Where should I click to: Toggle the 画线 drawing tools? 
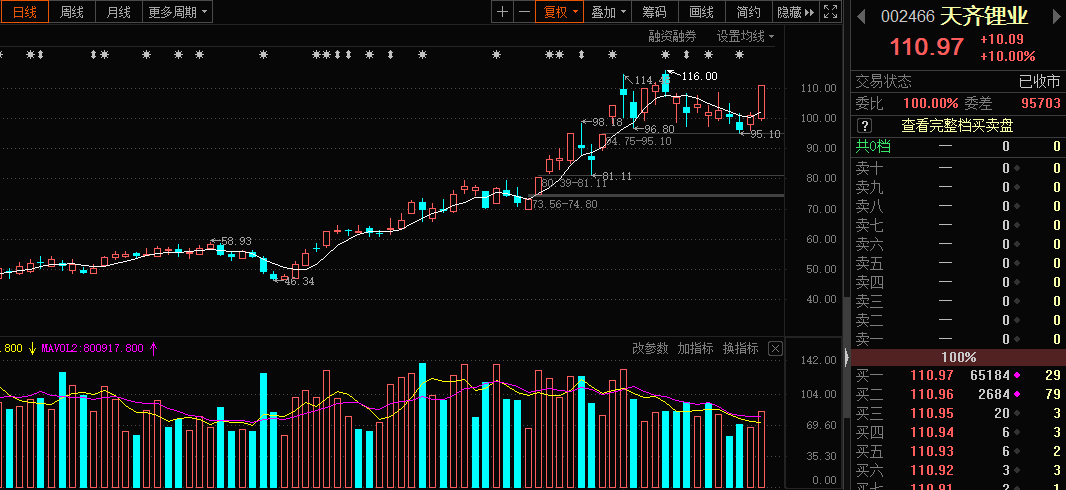coord(702,12)
